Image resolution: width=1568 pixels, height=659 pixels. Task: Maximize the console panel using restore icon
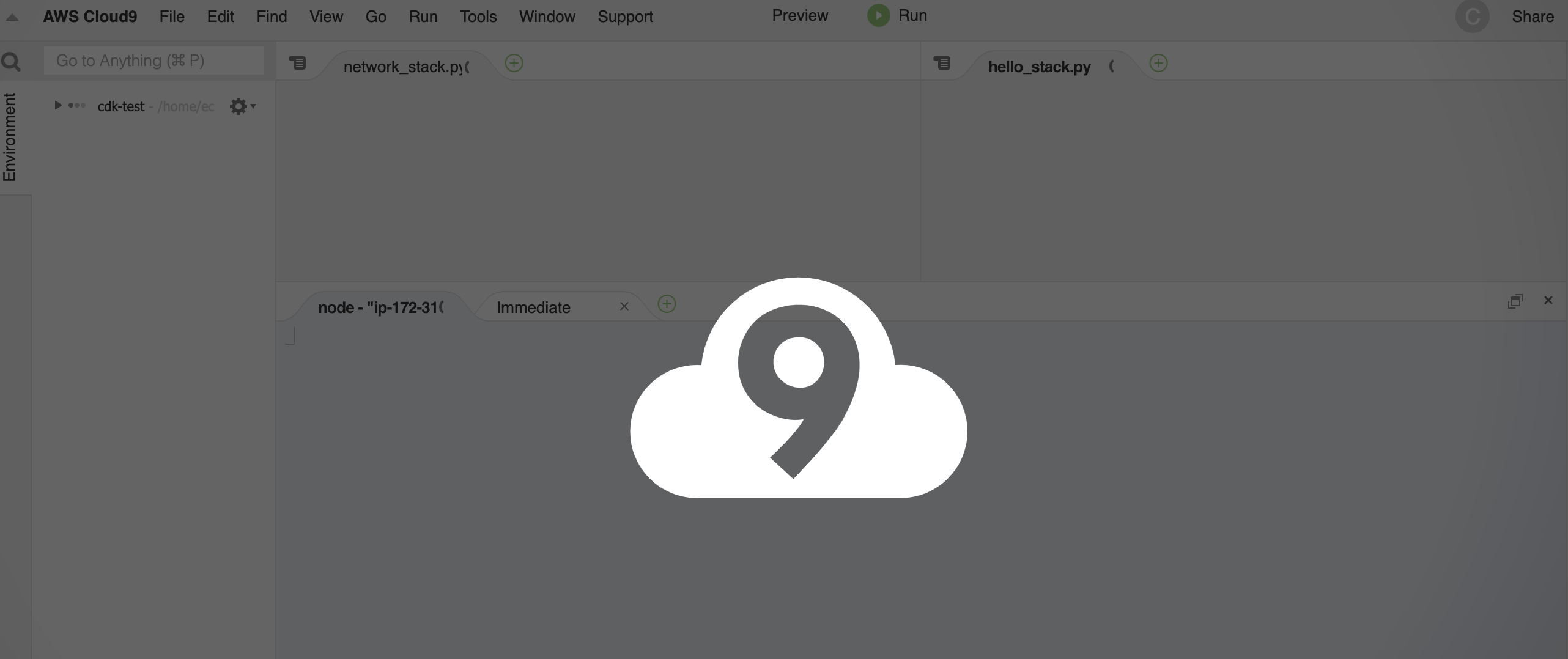(1515, 301)
